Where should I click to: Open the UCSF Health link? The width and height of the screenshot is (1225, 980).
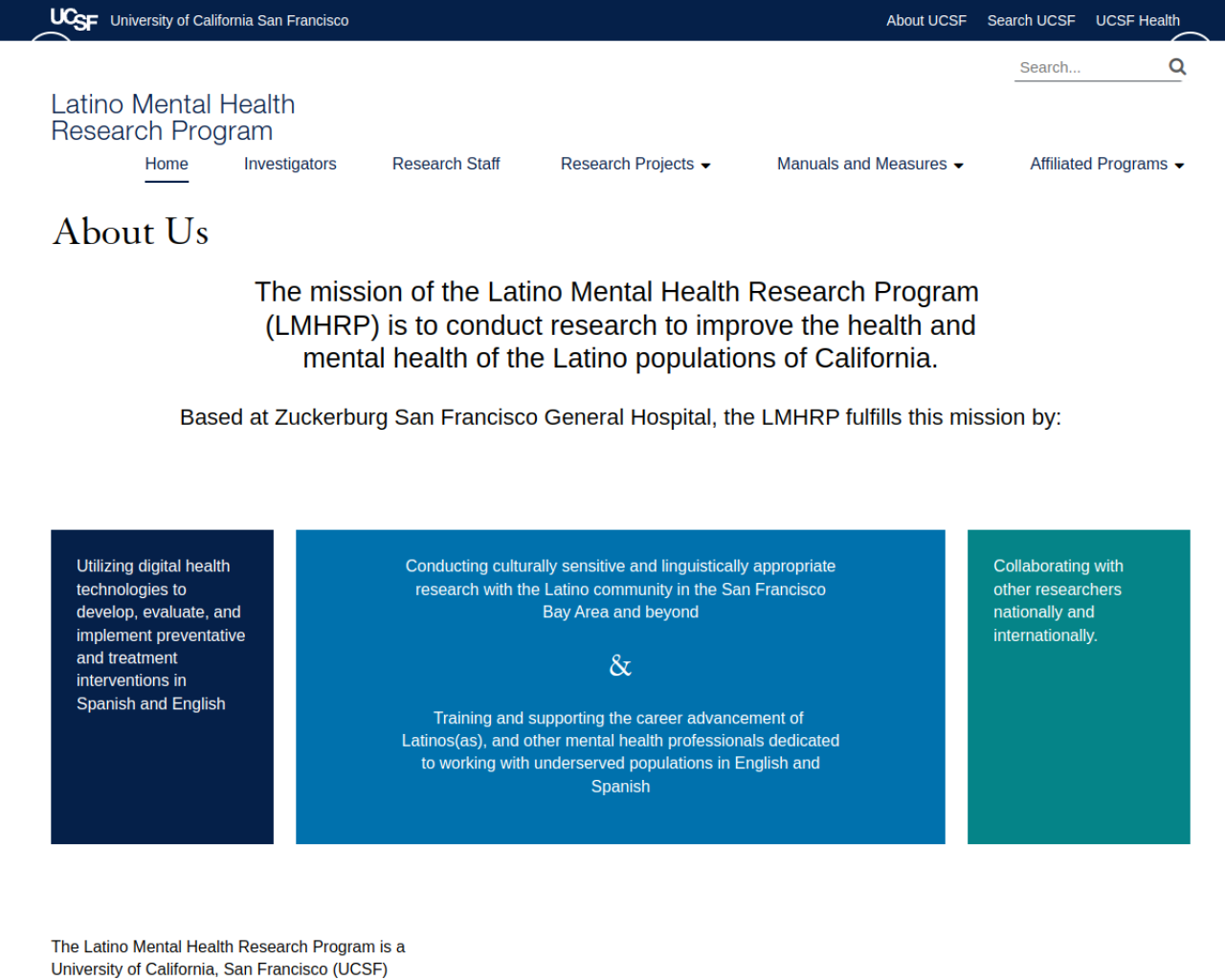[x=1137, y=20]
